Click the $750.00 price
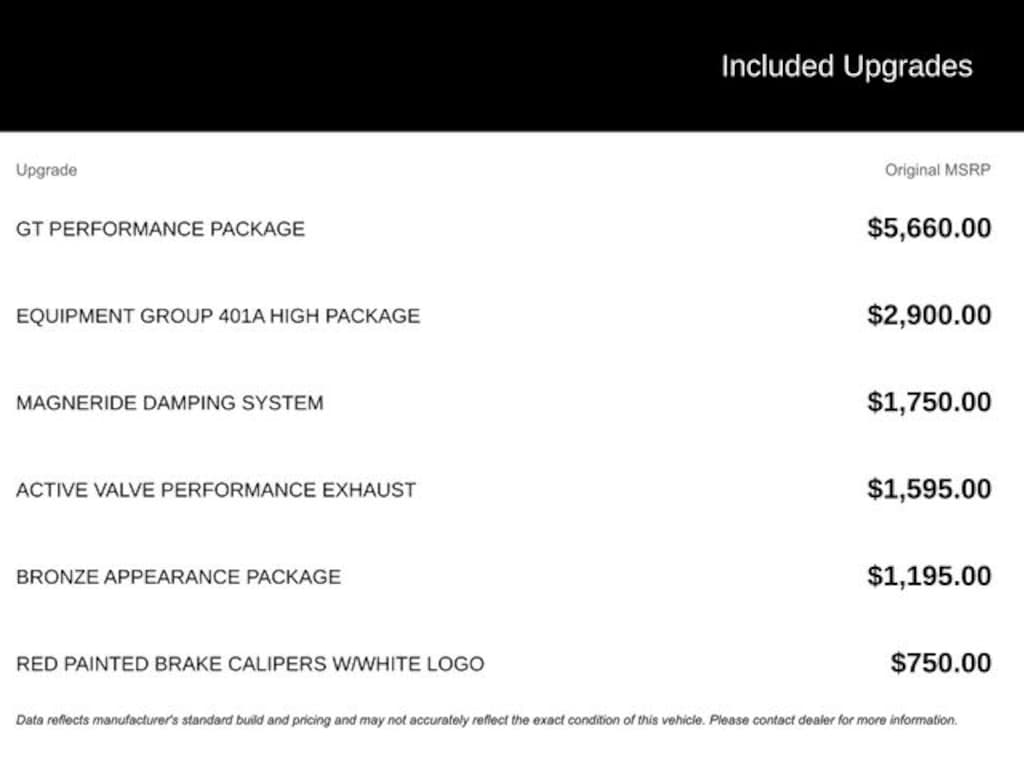 pyautogui.click(x=941, y=663)
